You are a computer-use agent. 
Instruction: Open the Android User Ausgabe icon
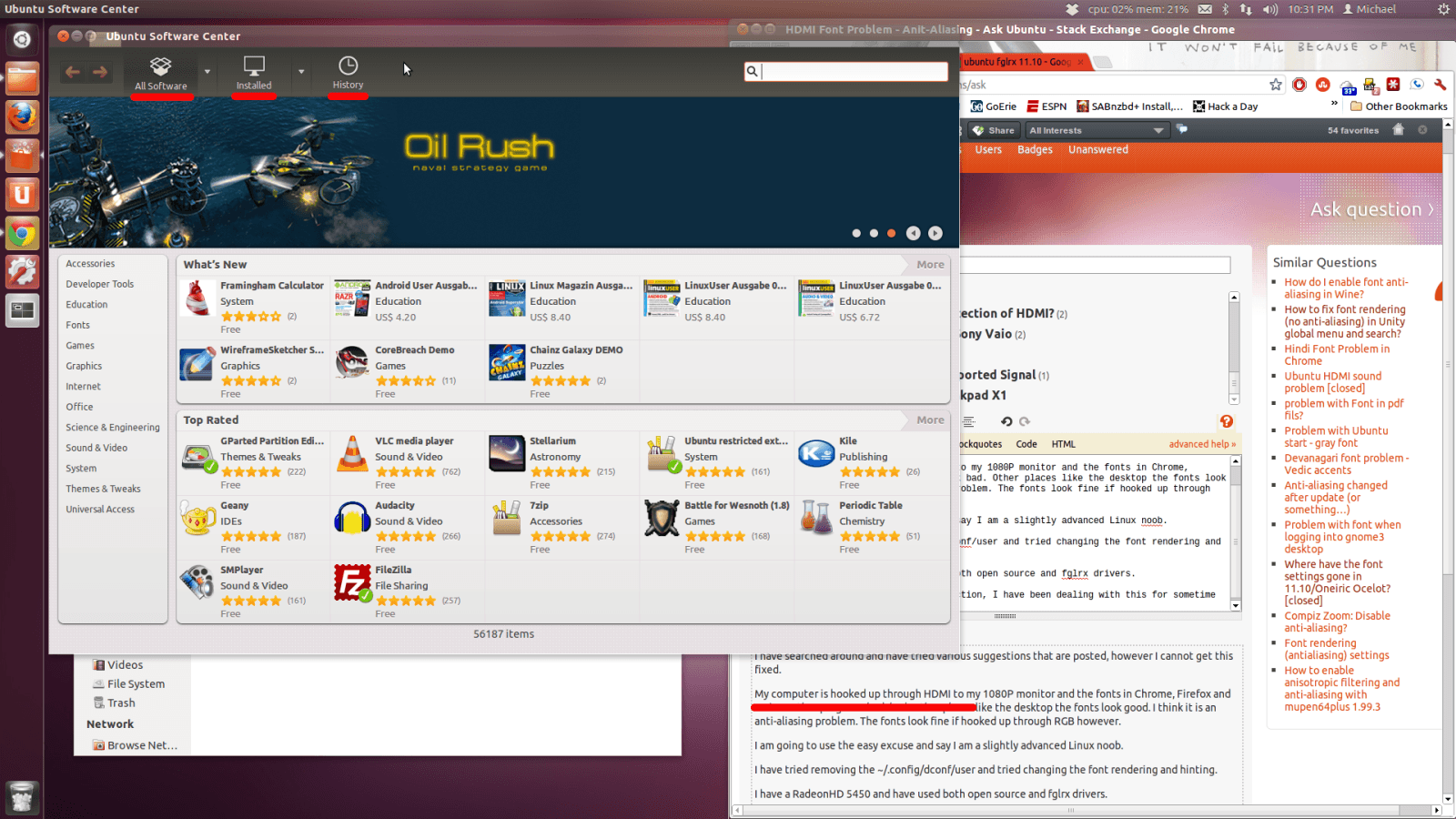(352, 298)
